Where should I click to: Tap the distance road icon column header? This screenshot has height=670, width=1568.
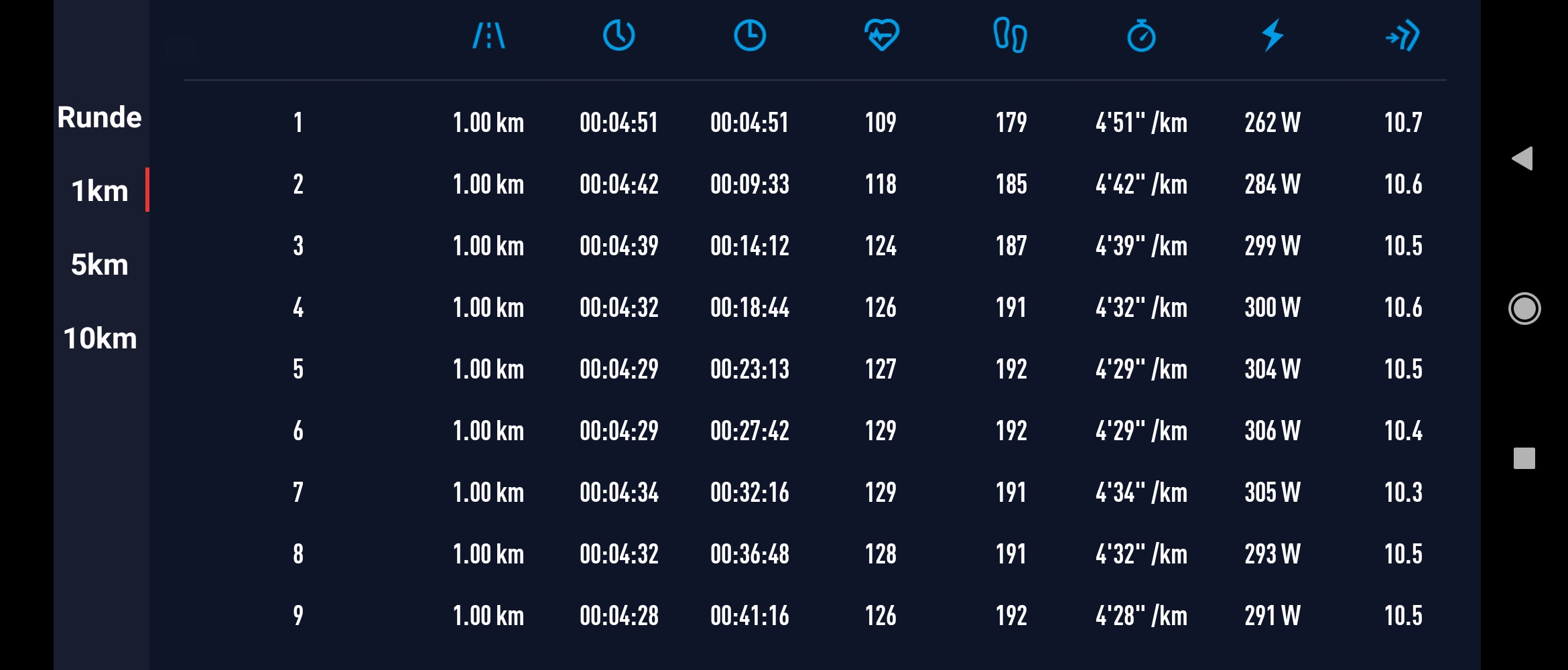pyautogui.click(x=488, y=36)
